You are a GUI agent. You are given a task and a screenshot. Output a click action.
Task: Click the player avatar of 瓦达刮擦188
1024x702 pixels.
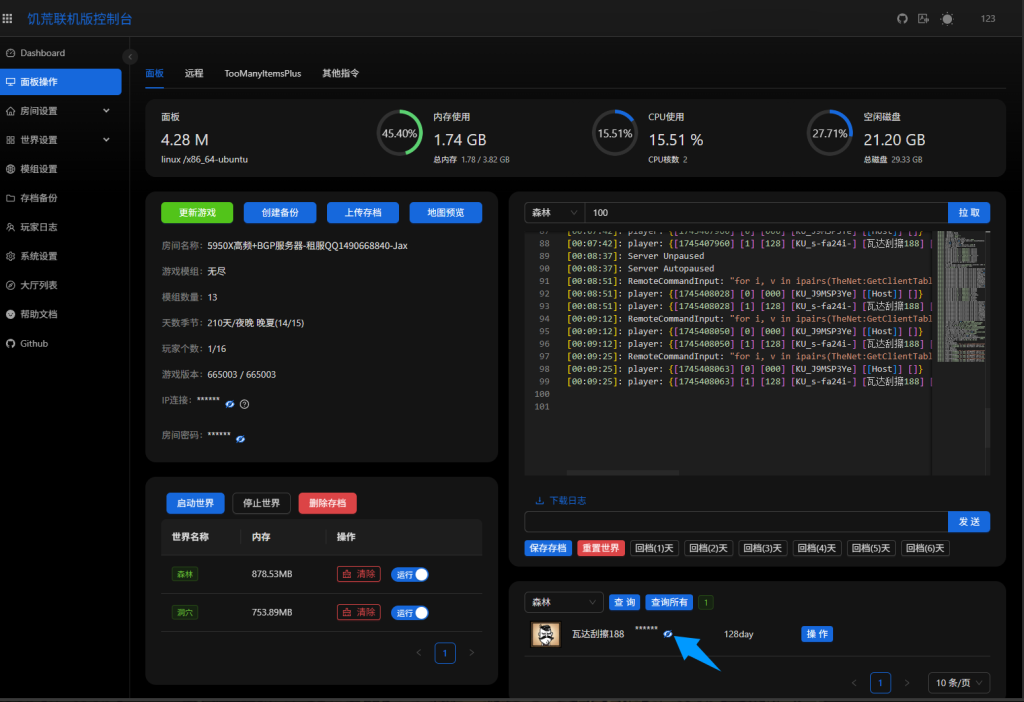(x=545, y=634)
